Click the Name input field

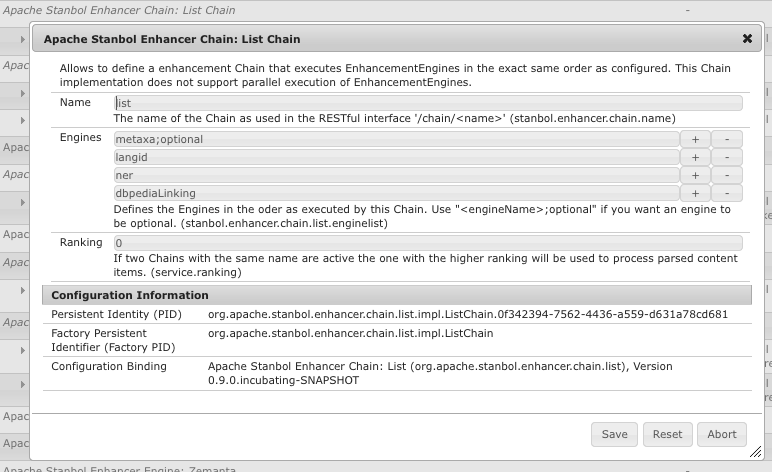point(428,103)
